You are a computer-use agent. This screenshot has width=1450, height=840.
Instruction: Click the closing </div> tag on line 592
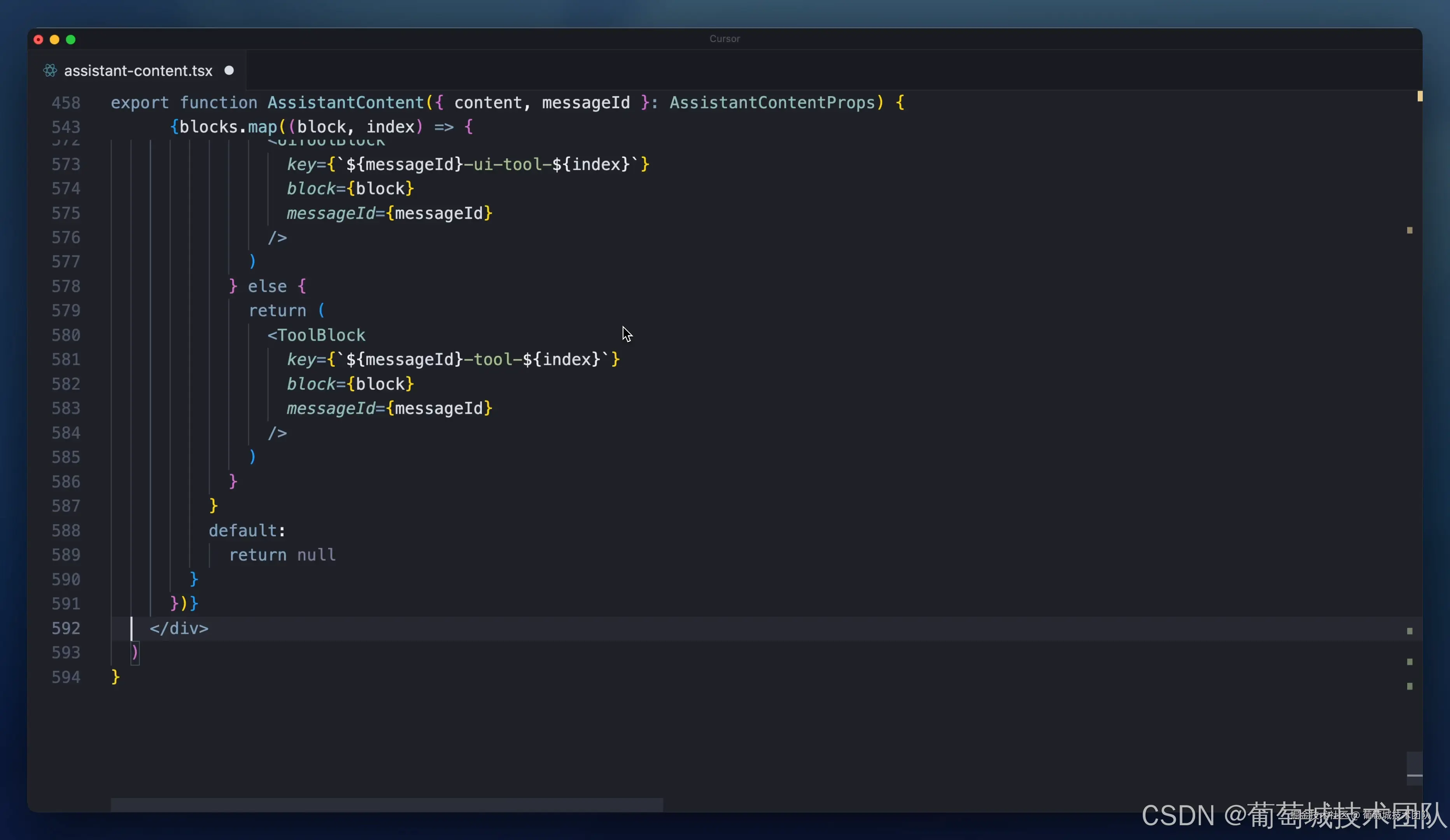[x=179, y=628]
